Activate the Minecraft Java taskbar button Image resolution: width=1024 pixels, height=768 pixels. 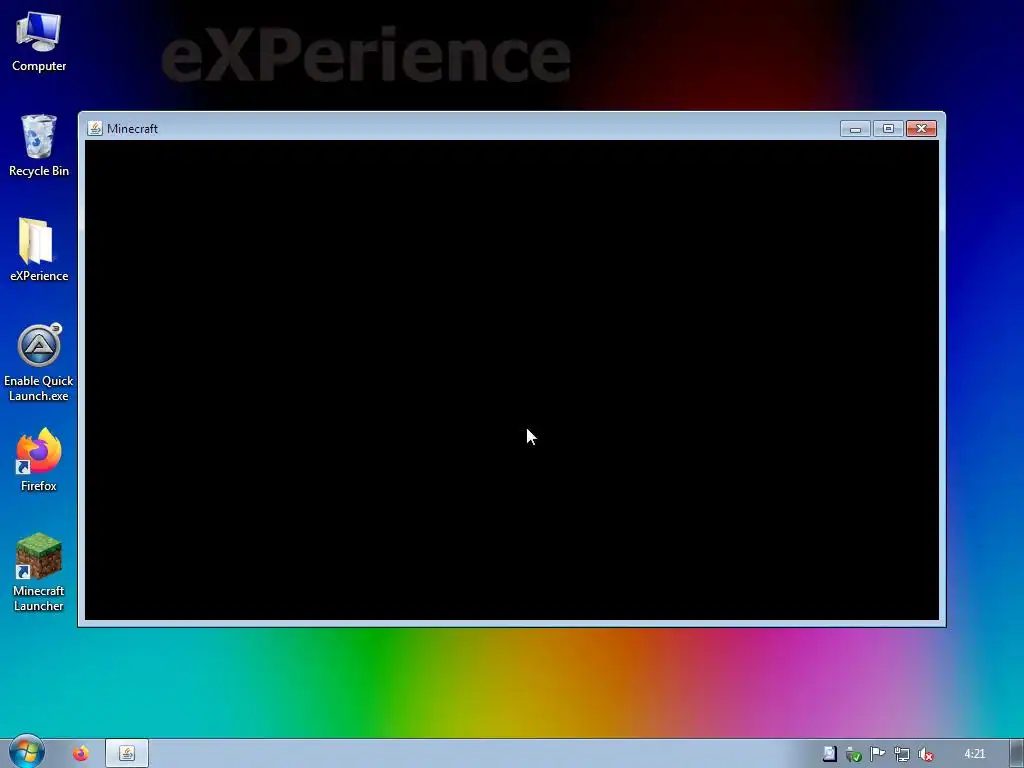[127, 754]
